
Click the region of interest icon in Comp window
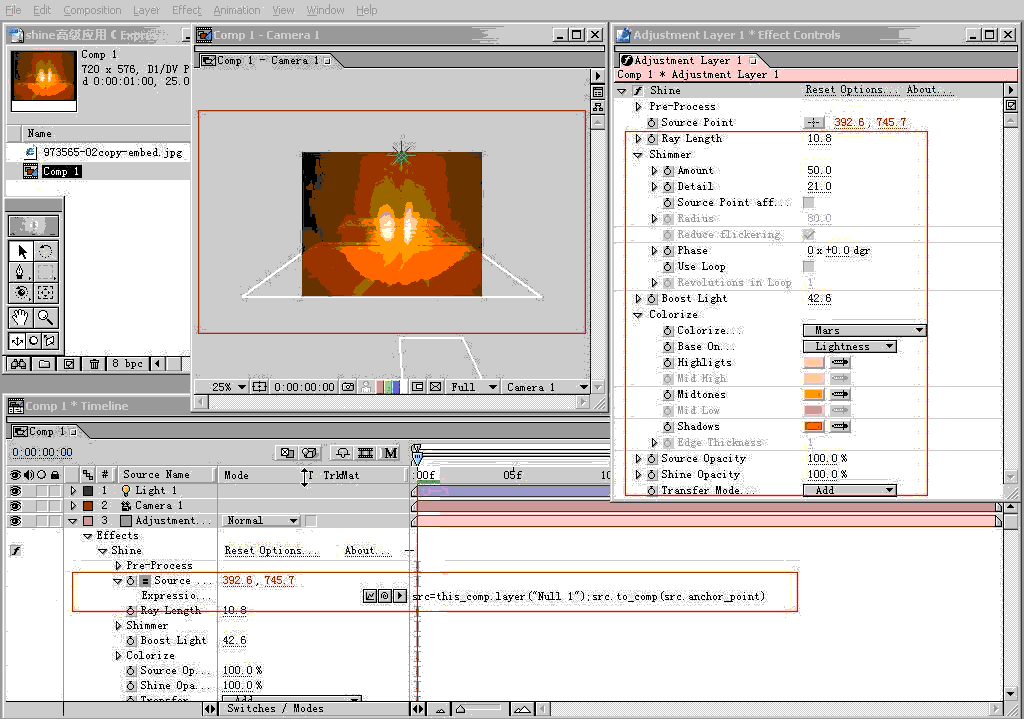click(417, 387)
